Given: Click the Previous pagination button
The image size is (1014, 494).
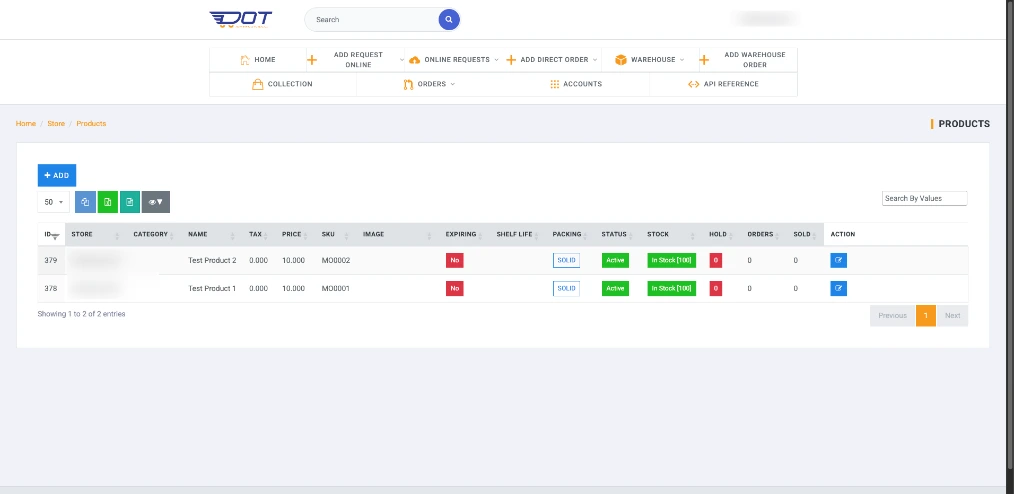Looking at the screenshot, I should [892, 316].
